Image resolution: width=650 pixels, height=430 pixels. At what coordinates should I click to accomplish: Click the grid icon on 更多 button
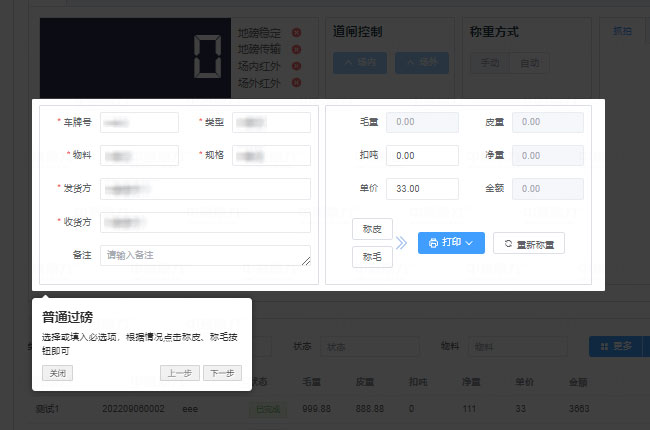tap(603, 346)
